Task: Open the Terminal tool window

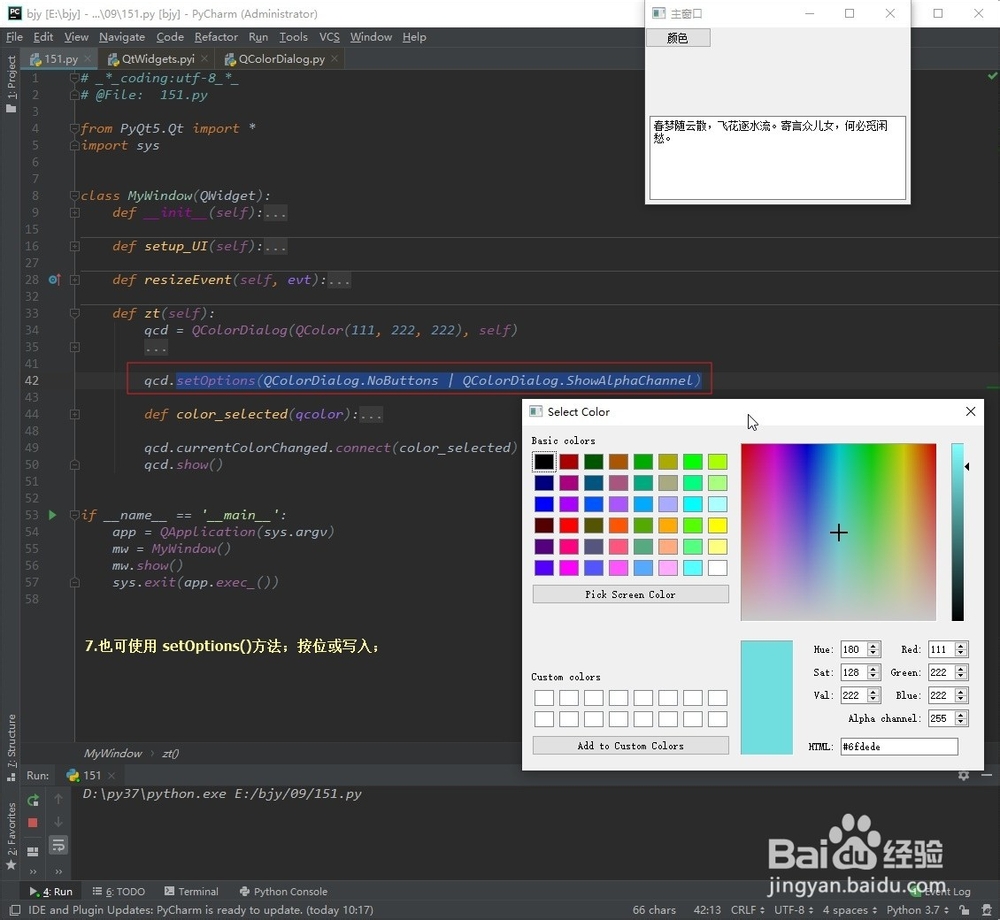Action: click(191, 891)
